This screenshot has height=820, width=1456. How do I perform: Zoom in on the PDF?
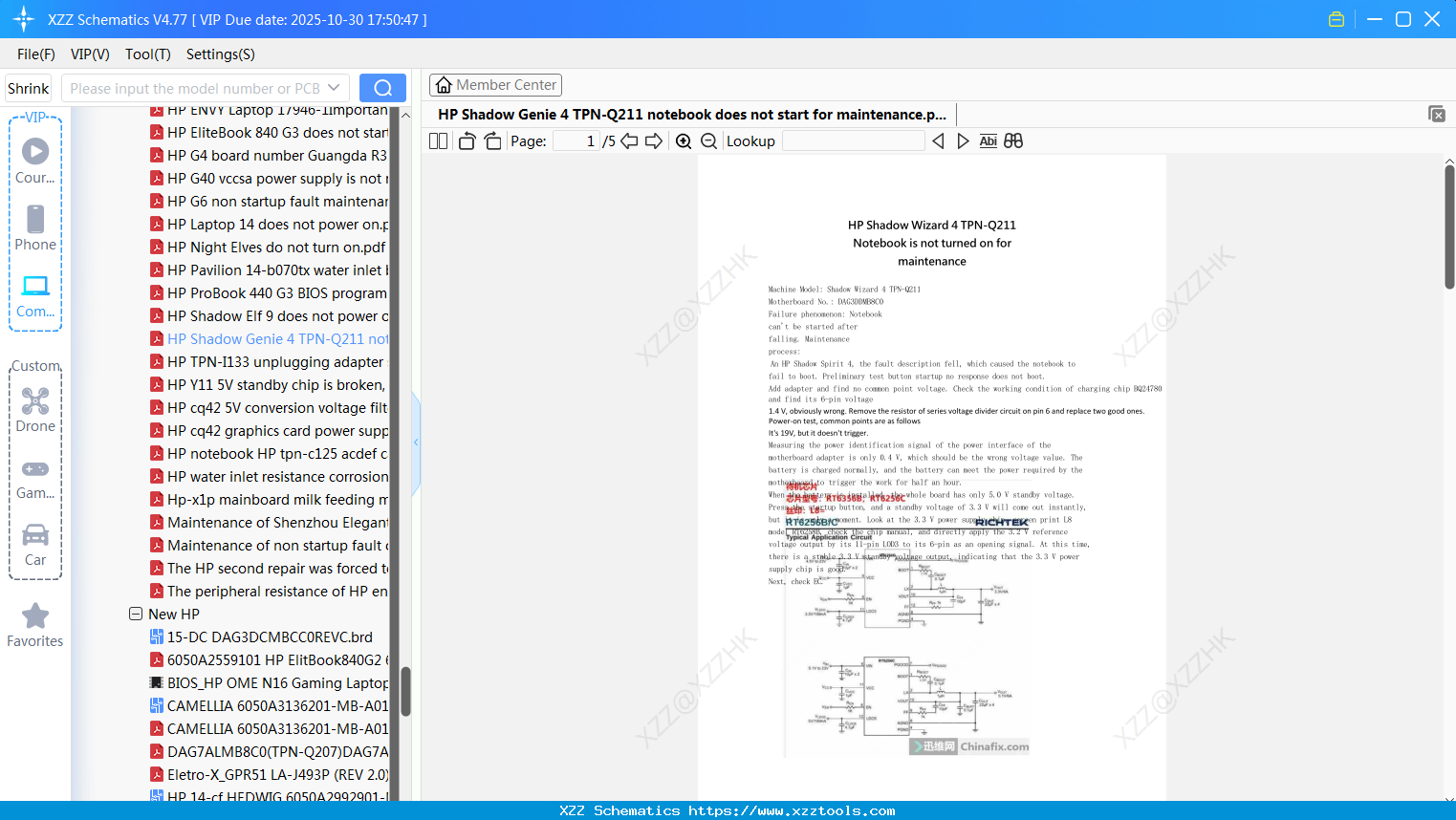tap(684, 141)
